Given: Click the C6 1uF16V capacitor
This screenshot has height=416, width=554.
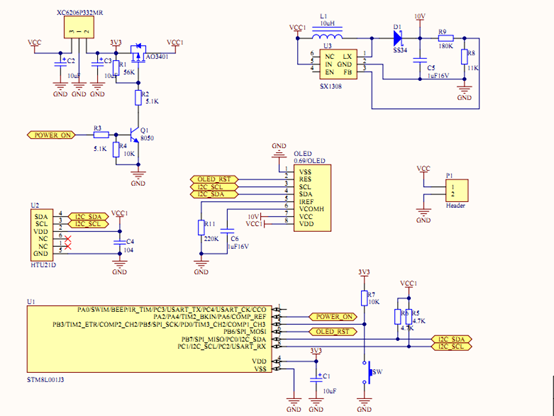Looking at the screenshot, I should point(227,231).
